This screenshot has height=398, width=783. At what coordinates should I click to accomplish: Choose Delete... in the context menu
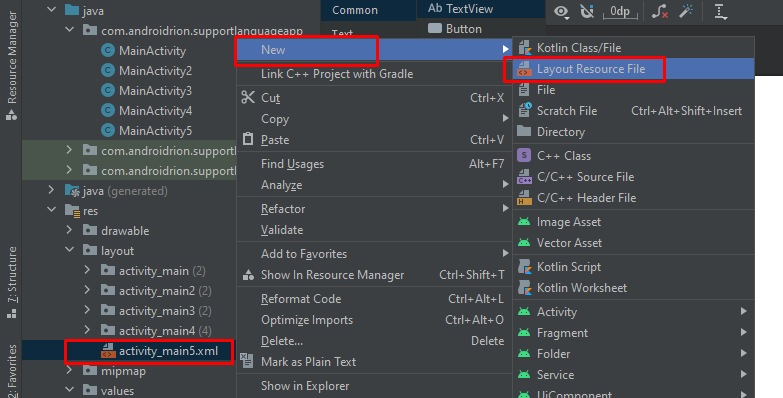374,341
